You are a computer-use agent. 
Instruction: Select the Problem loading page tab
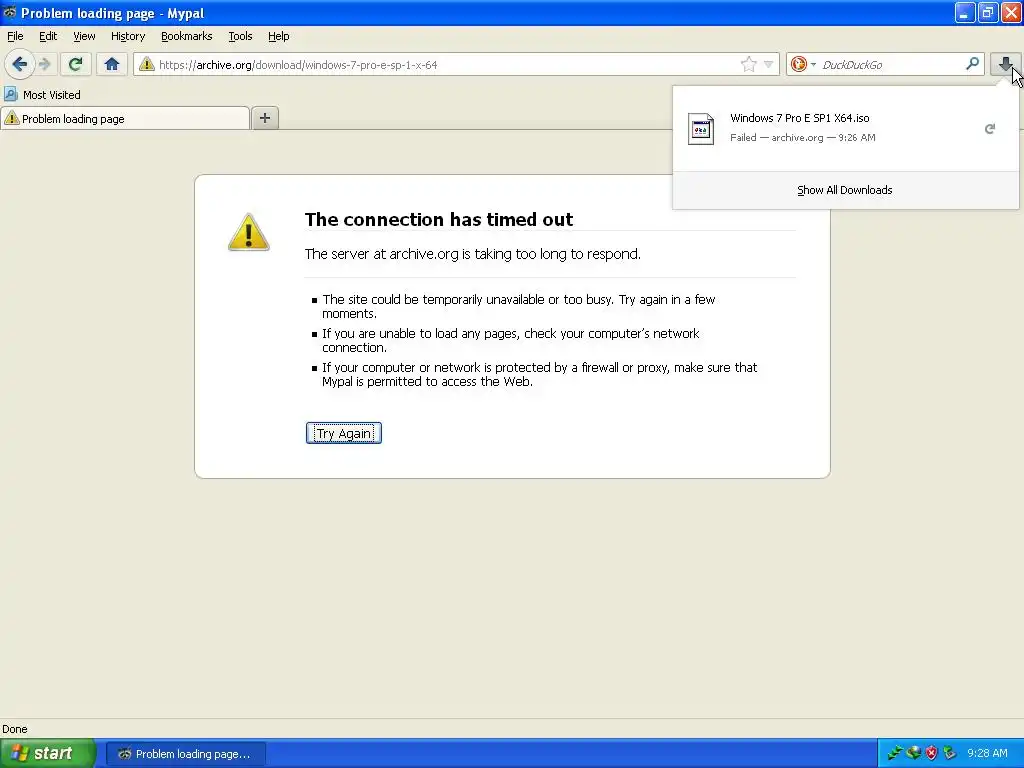point(125,118)
